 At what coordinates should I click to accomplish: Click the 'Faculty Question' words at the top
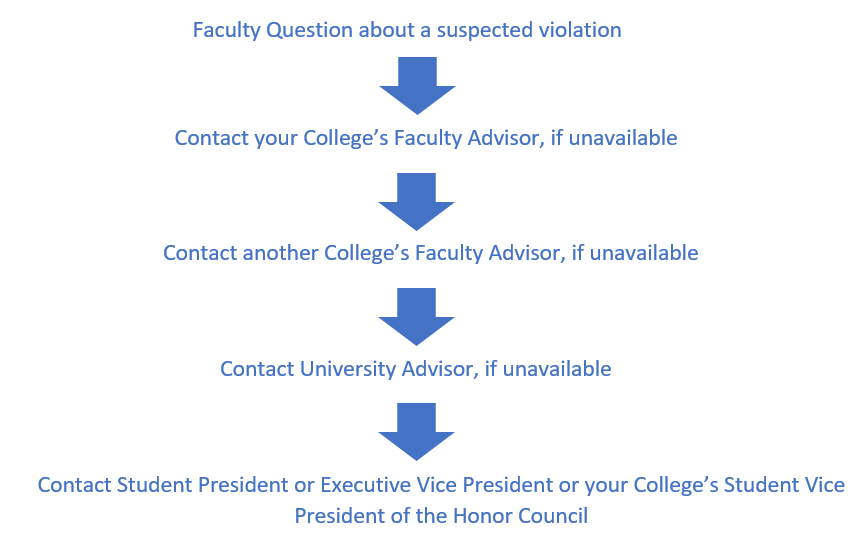(x=272, y=30)
